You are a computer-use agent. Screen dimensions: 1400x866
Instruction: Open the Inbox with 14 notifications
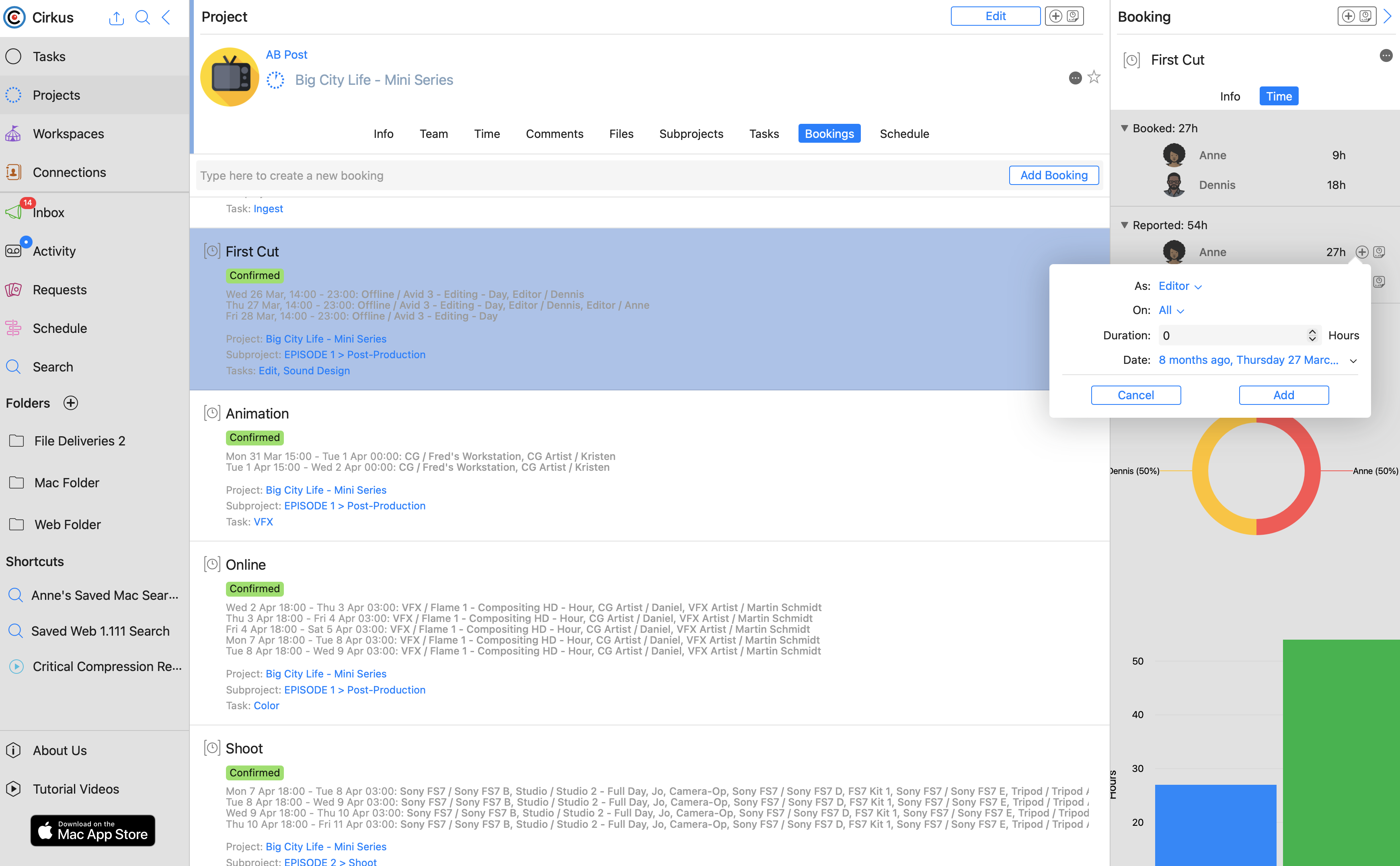[48, 213]
